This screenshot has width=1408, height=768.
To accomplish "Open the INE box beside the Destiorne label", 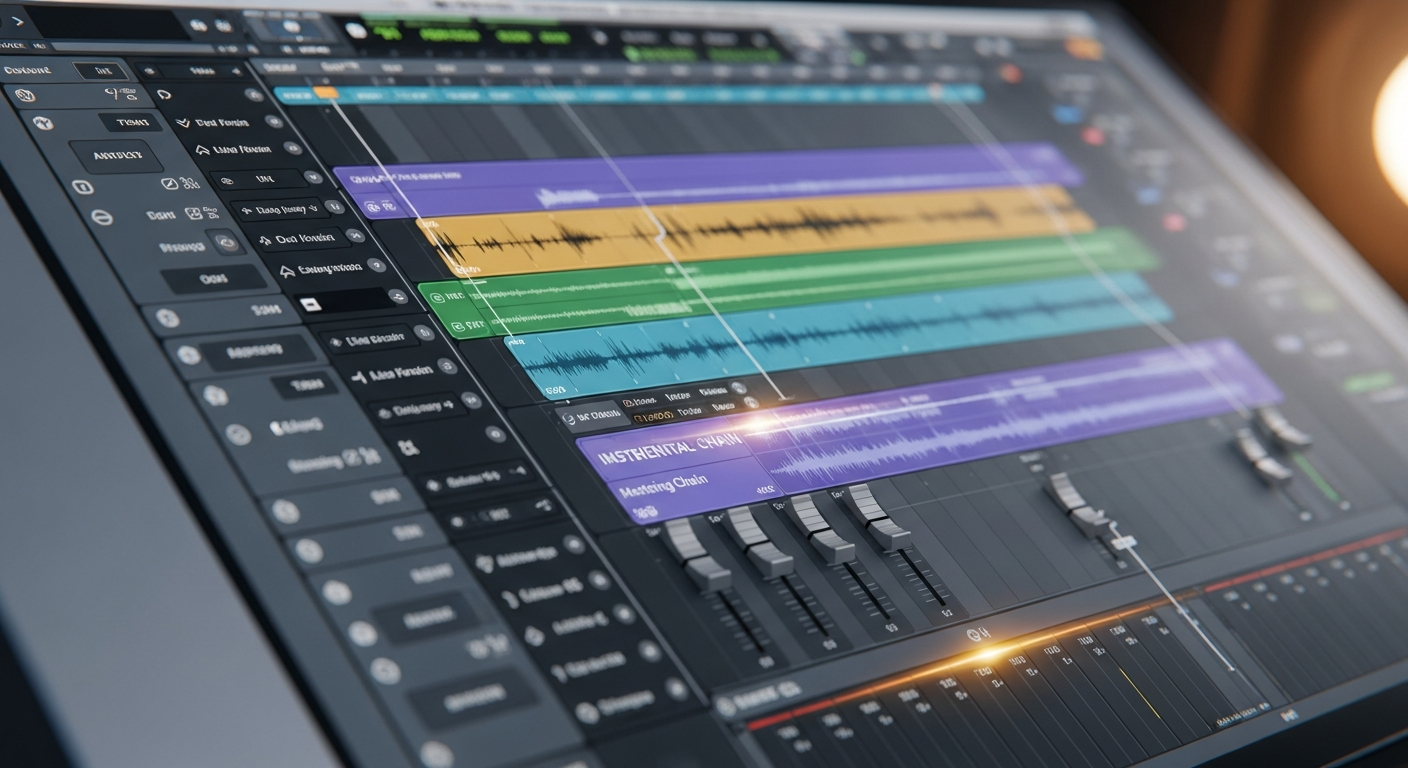I will [x=101, y=72].
